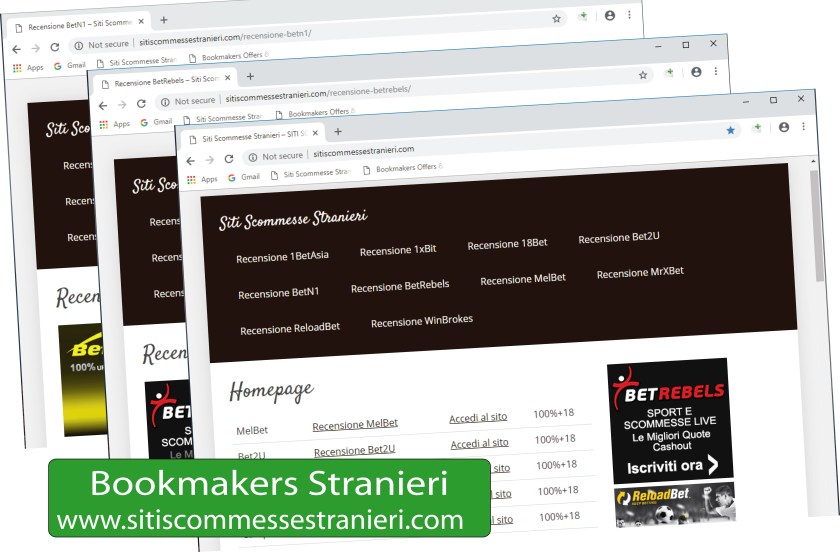
Task: Open Recensione WinBrokes in site menu
Action: pyautogui.click(x=421, y=321)
